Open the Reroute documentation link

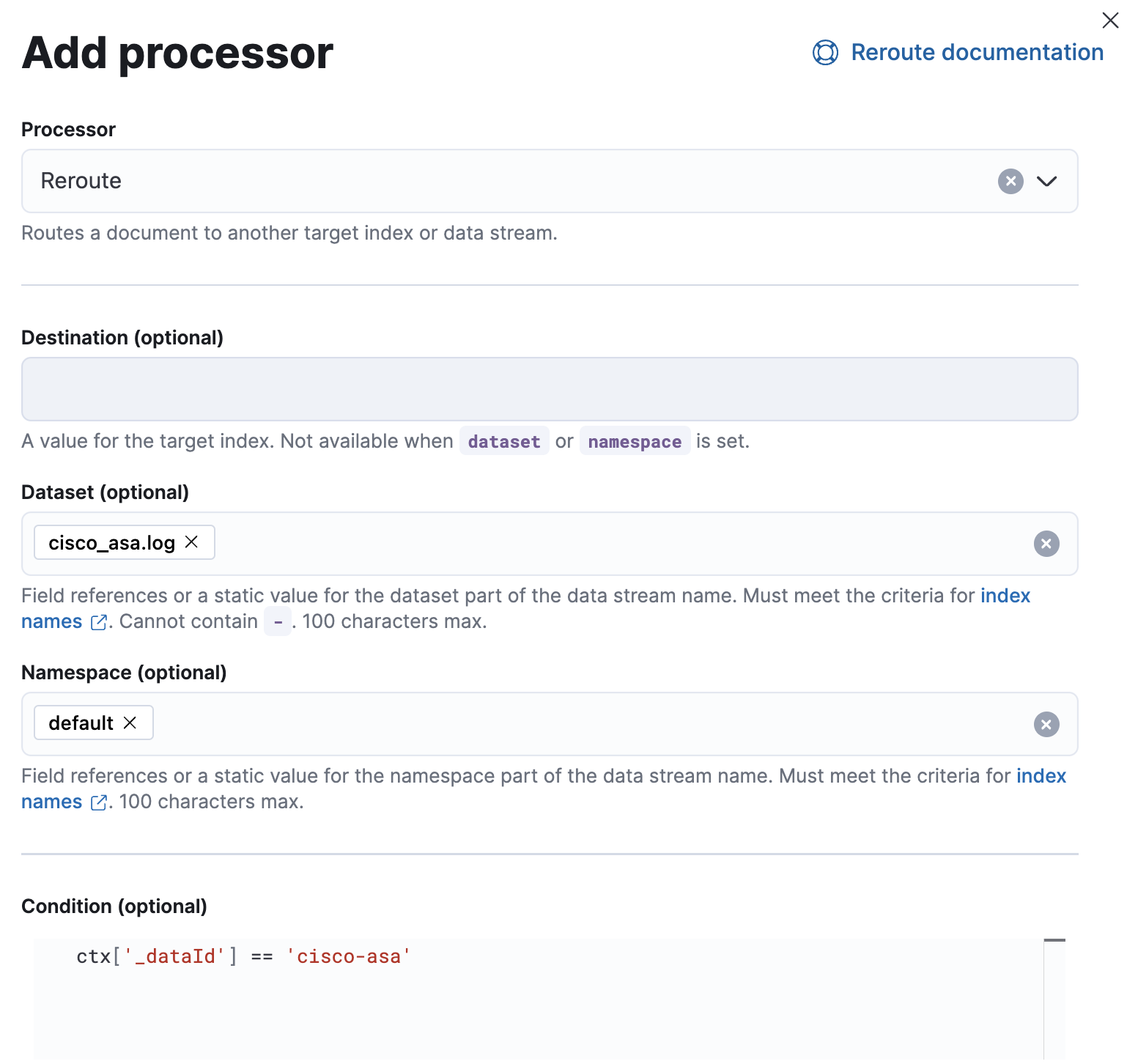point(976,53)
